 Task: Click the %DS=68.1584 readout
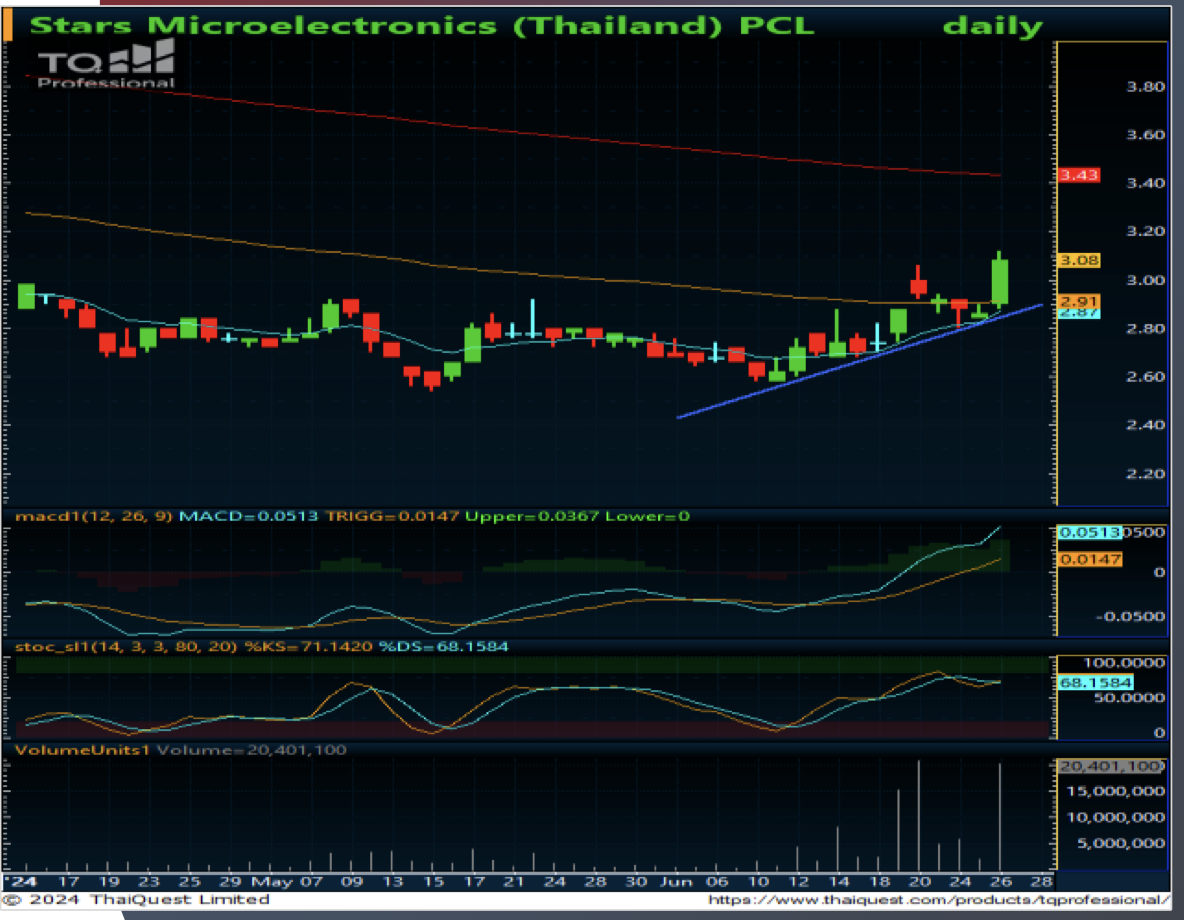point(443,647)
